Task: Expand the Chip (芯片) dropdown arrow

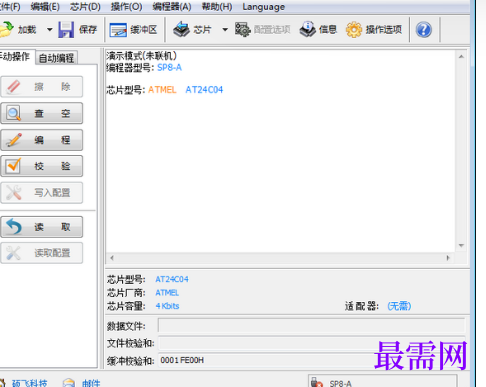Action: point(225,30)
